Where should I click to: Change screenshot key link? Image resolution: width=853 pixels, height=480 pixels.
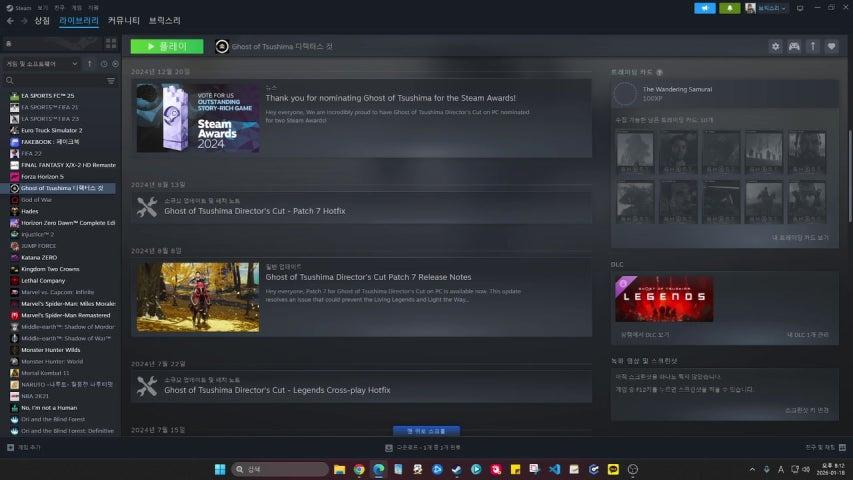click(807, 410)
